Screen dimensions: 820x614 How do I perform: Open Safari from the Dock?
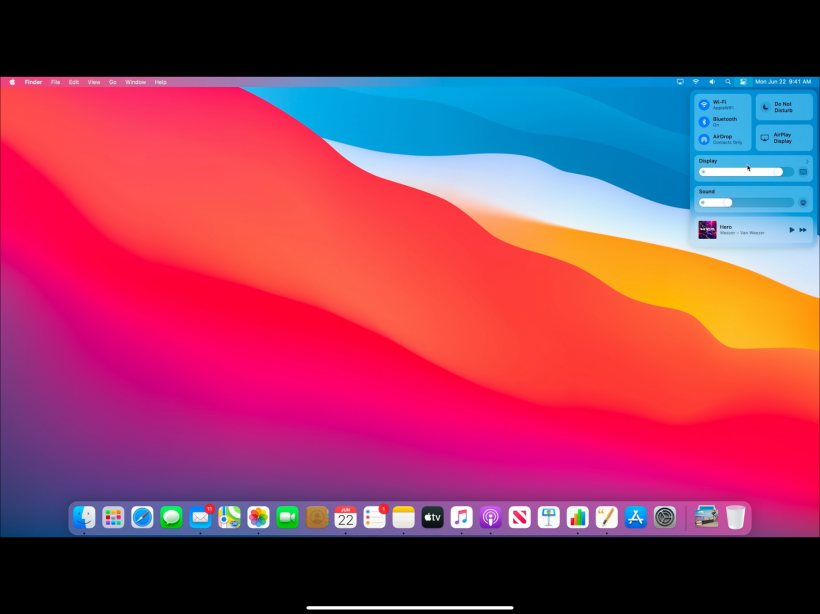(x=142, y=517)
